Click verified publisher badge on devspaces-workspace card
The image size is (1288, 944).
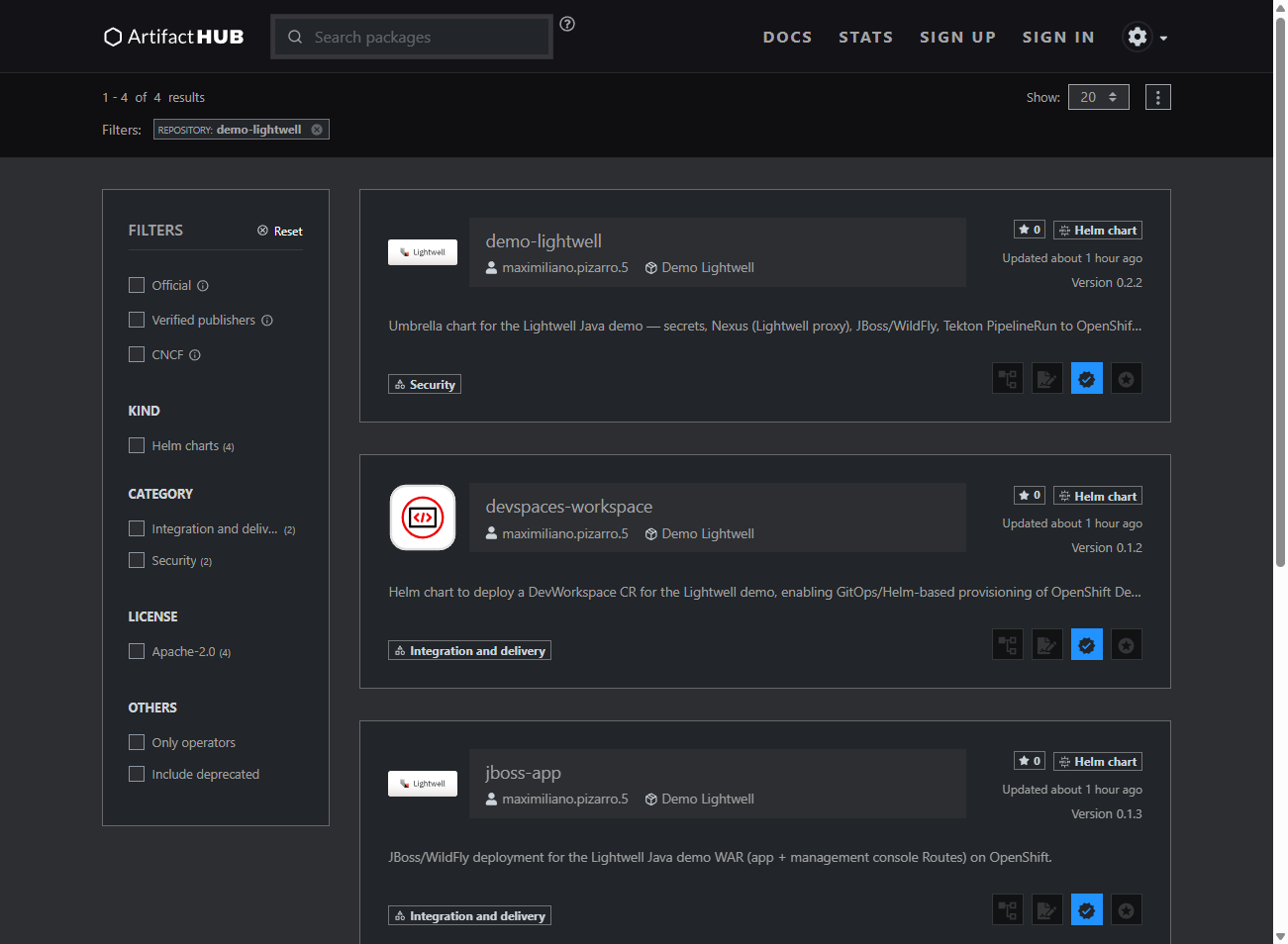click(1087, 645)
